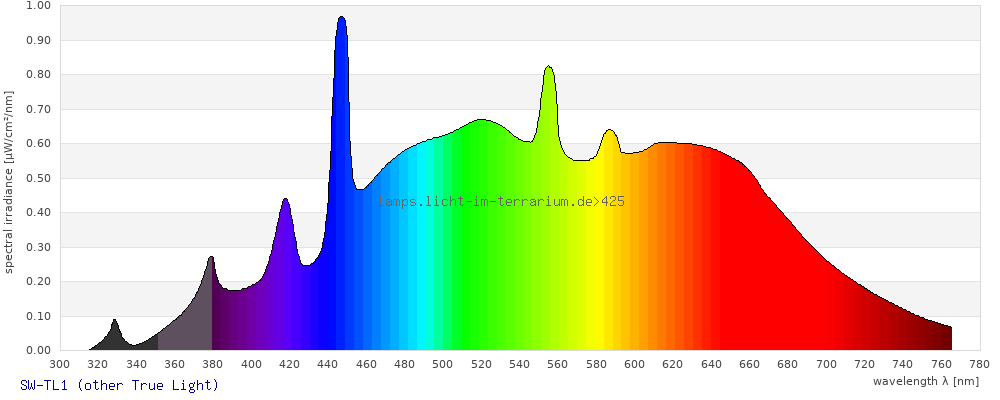Click the 540 tick on x-axis
1000x400 pixels.
(x=520, y=364)
